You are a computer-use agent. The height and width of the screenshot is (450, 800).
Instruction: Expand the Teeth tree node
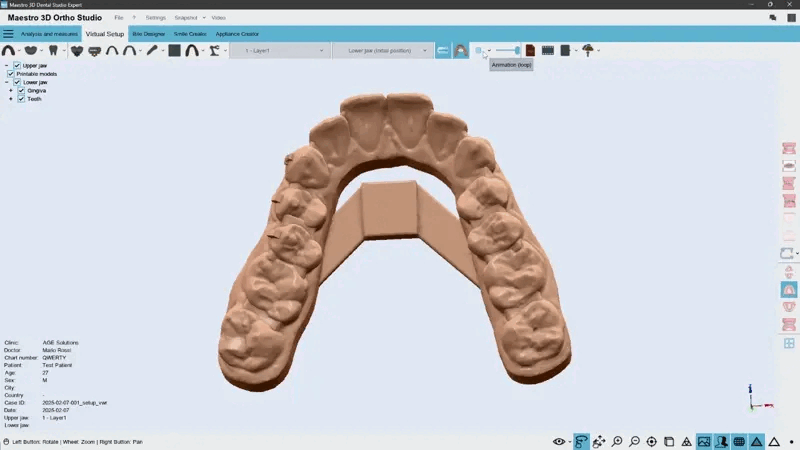[11, 99]
